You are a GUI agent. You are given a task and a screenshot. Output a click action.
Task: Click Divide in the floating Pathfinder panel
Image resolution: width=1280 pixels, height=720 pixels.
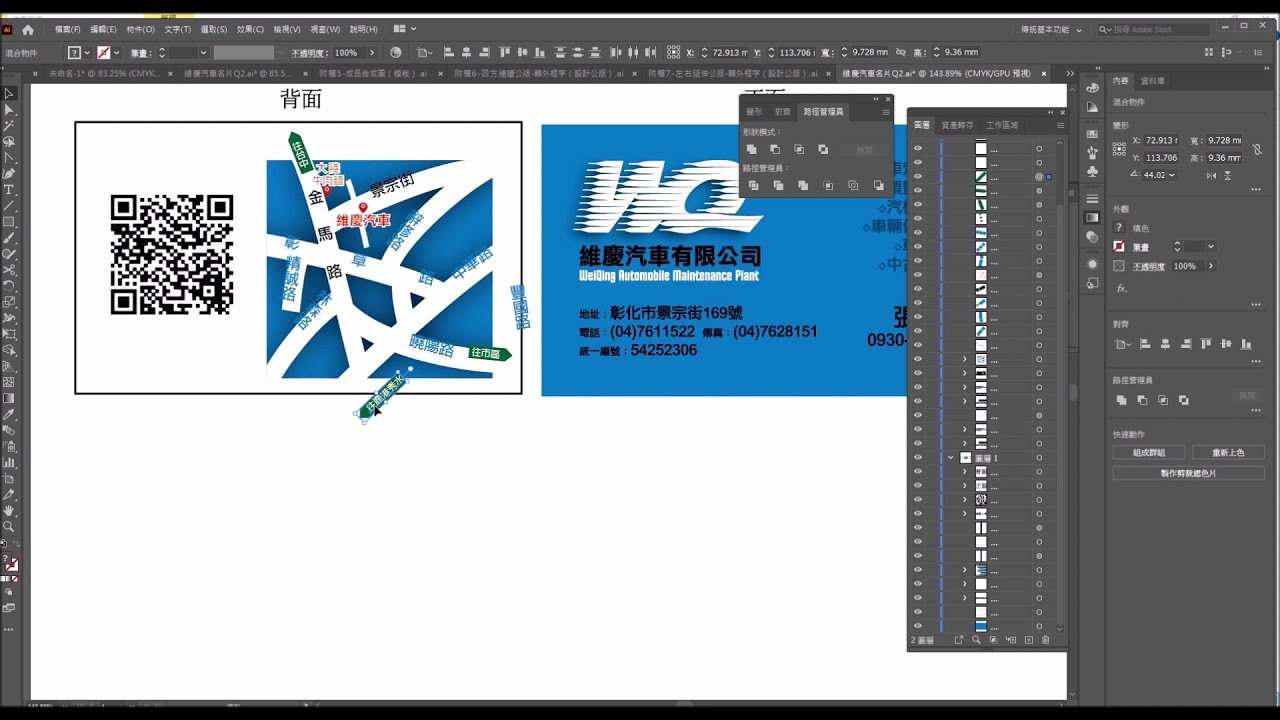coord(753,186)
